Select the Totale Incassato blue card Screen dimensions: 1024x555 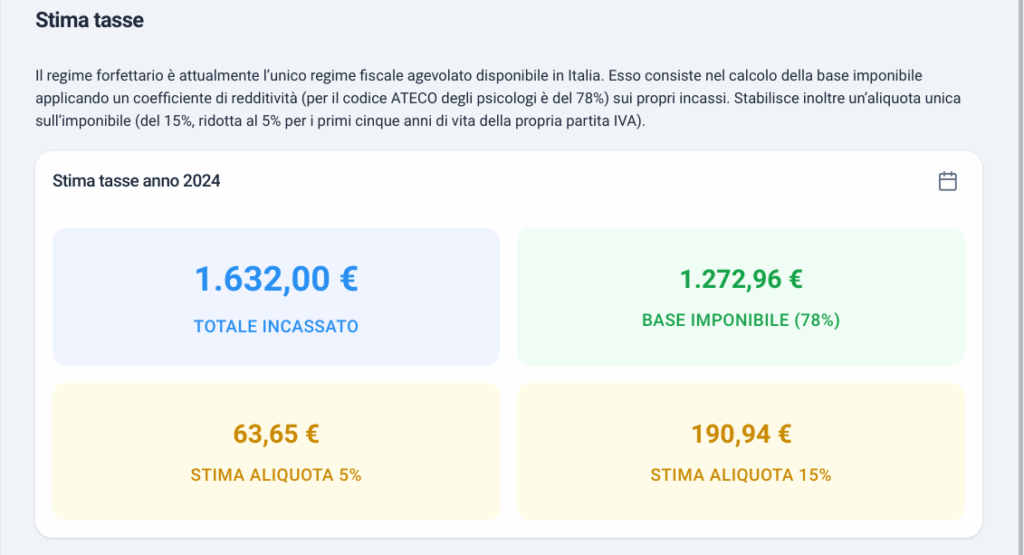(x=276, y=296)
